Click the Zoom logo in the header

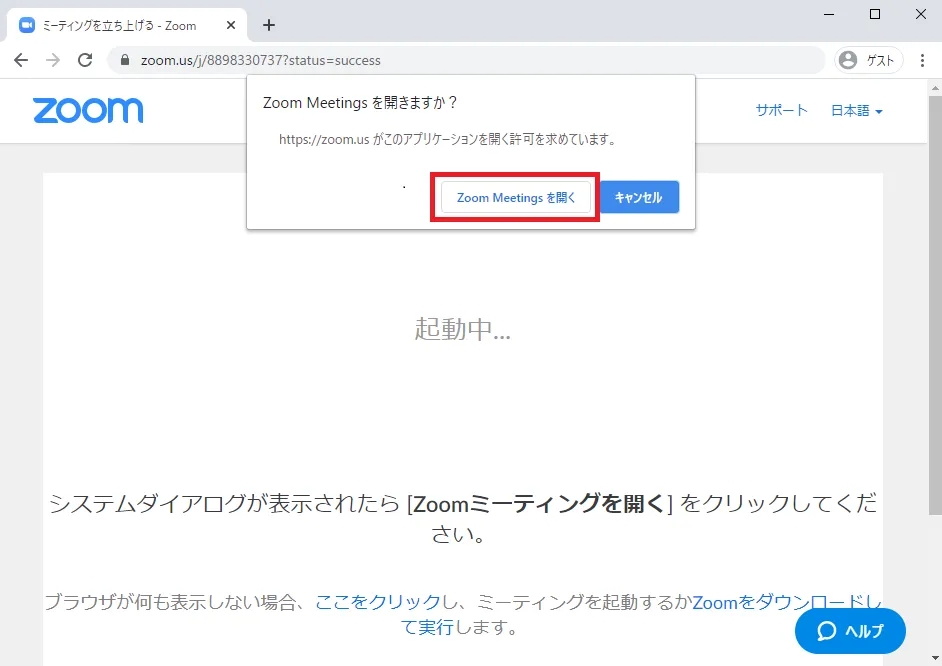point(88,110)
